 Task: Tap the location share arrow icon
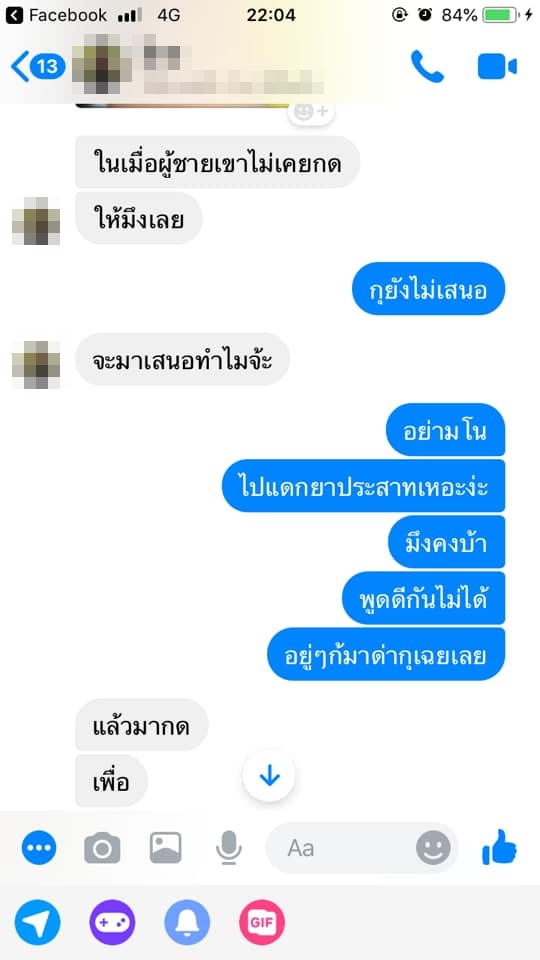coord(38,923)
